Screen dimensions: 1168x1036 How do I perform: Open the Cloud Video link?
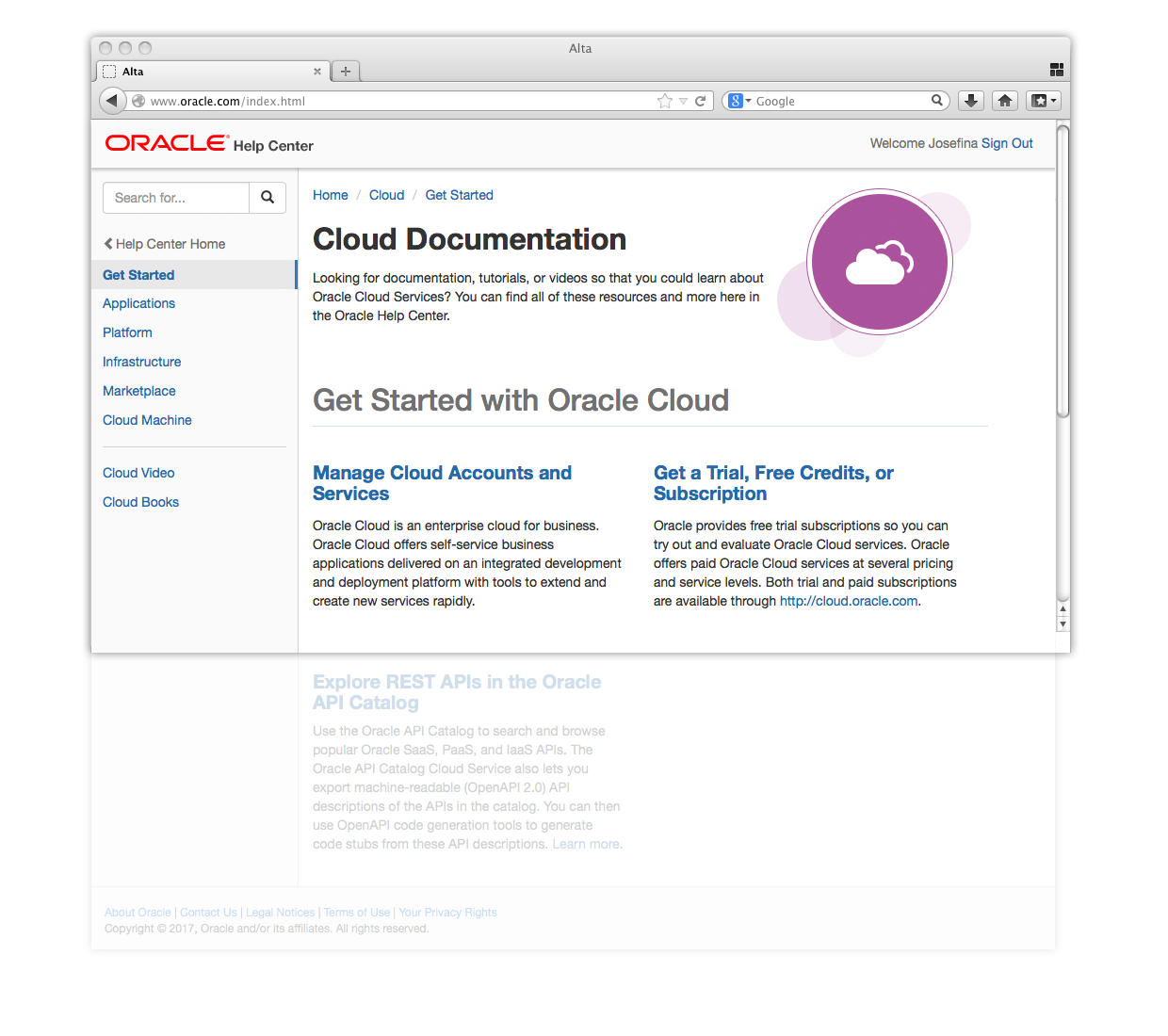pyautogui.click(x=138, y=473)
